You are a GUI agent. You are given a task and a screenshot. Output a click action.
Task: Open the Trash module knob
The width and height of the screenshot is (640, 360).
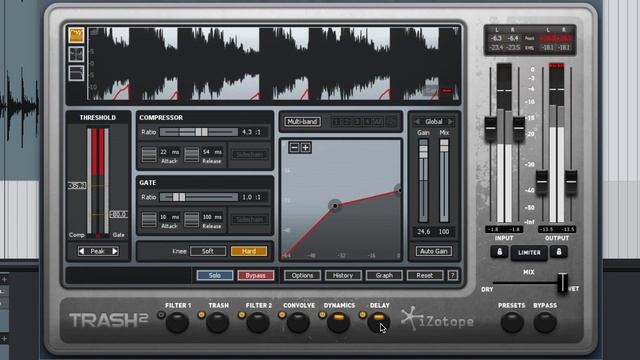(x=218, y=323)
